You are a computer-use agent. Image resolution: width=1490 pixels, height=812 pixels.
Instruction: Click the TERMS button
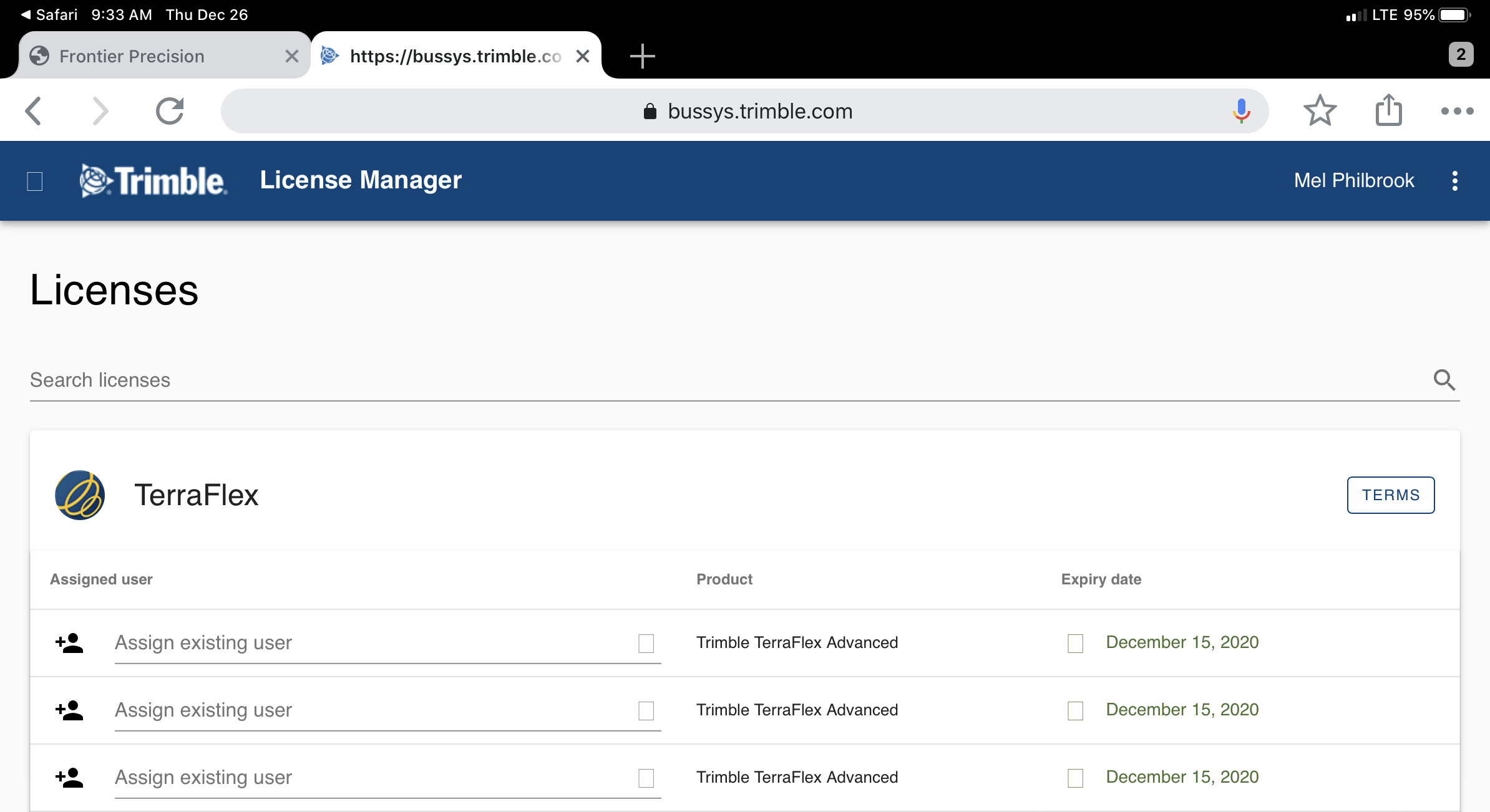(1390, 495)
